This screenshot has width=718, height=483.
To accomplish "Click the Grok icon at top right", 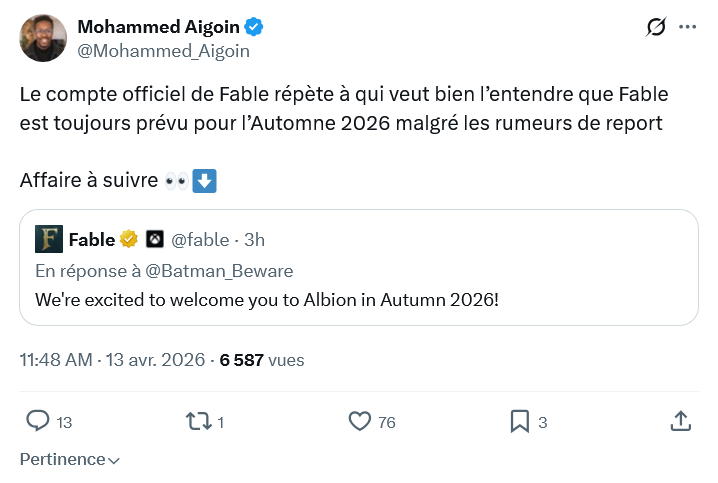I will 656,27.
